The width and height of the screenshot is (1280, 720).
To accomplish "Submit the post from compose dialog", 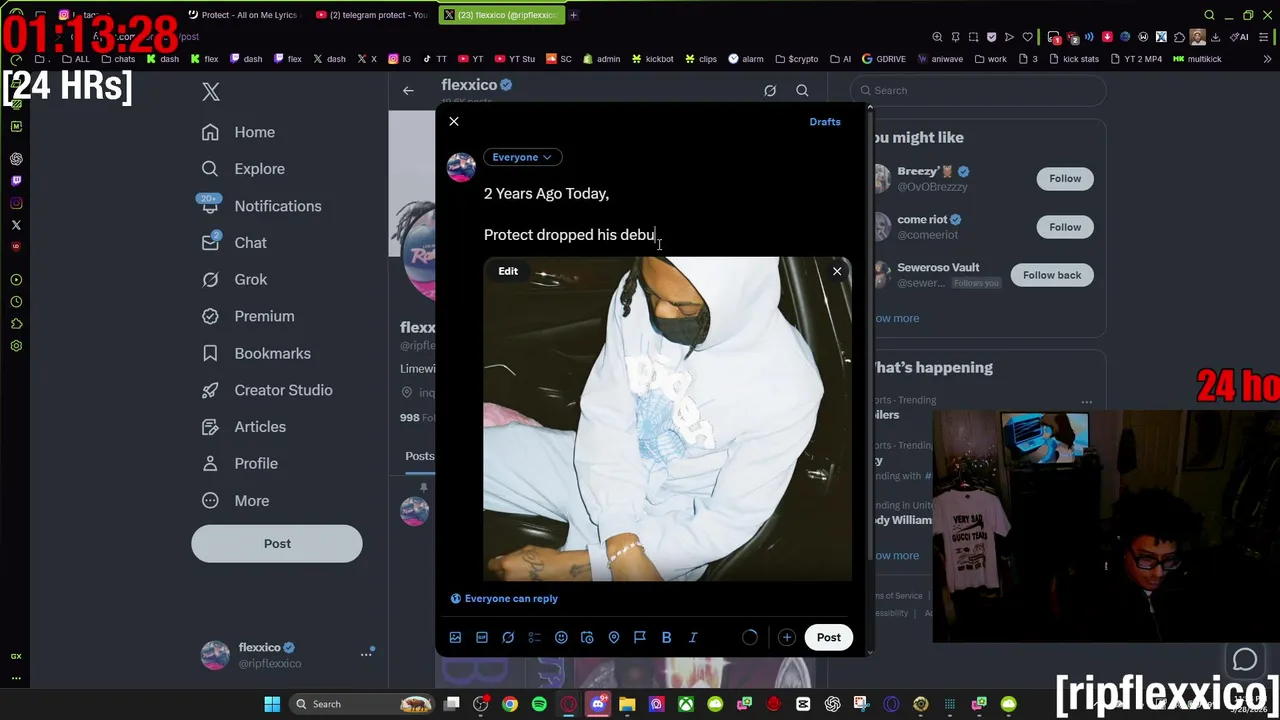I will pos(829,637).
